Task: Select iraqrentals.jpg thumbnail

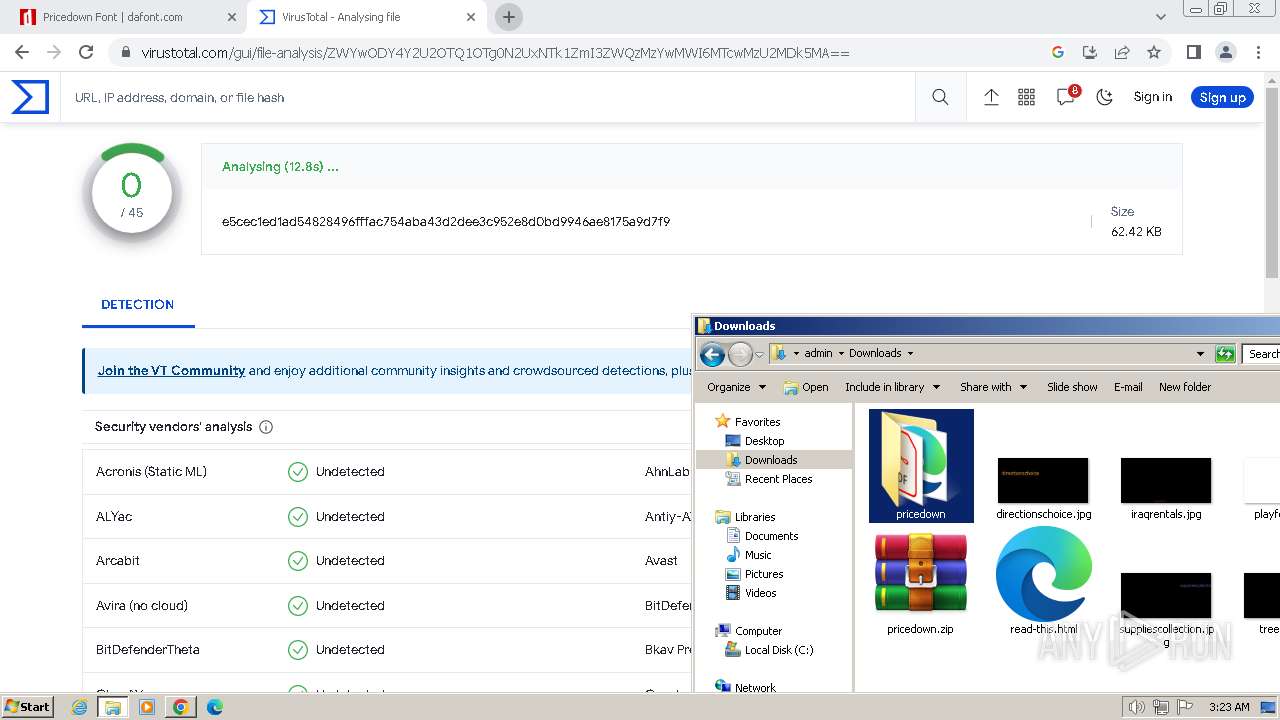Action: (1166, 488)
